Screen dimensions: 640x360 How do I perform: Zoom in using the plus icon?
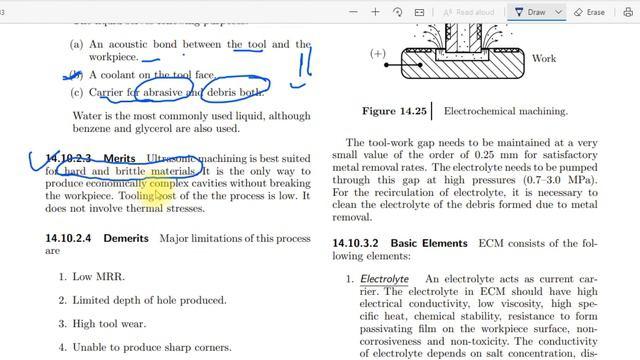pyautogui.click(x=375, y=12)
